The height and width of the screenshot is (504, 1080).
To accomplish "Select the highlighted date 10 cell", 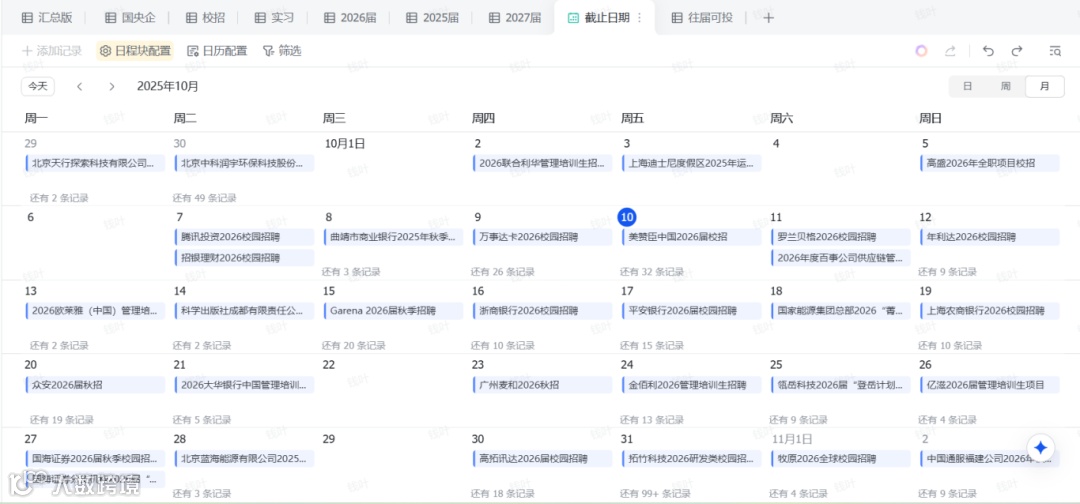I will pos(627,217).
